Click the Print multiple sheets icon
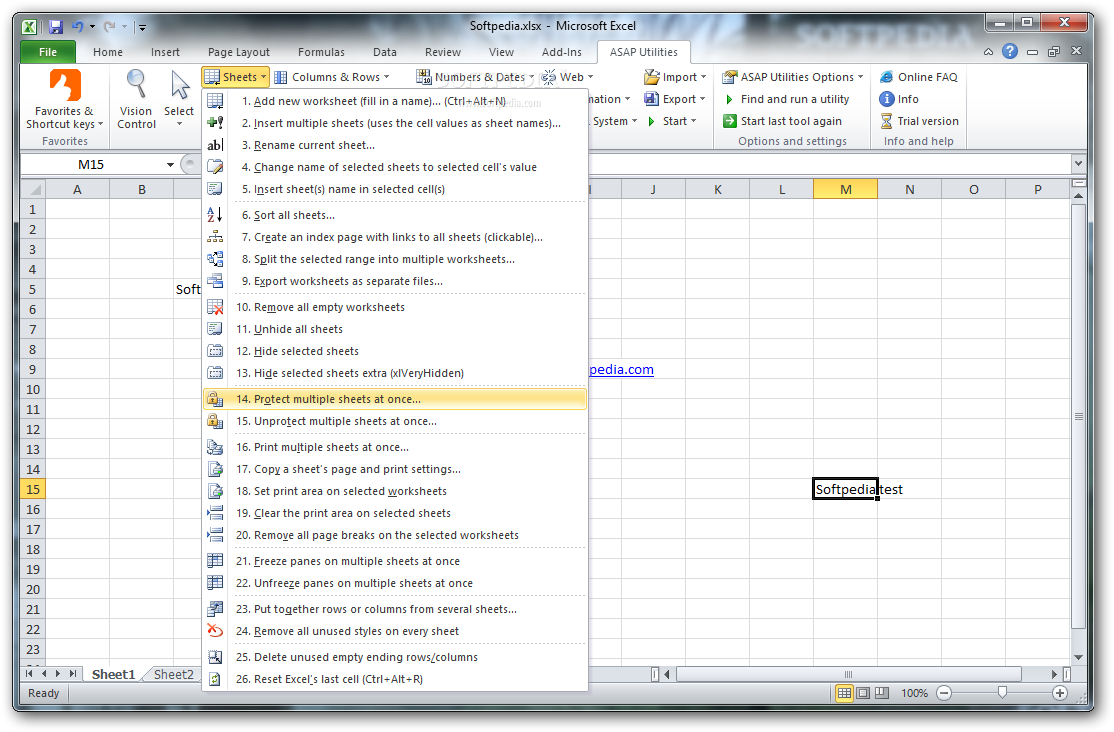This screenshot has width=1114, height=732. pos(215,447)
